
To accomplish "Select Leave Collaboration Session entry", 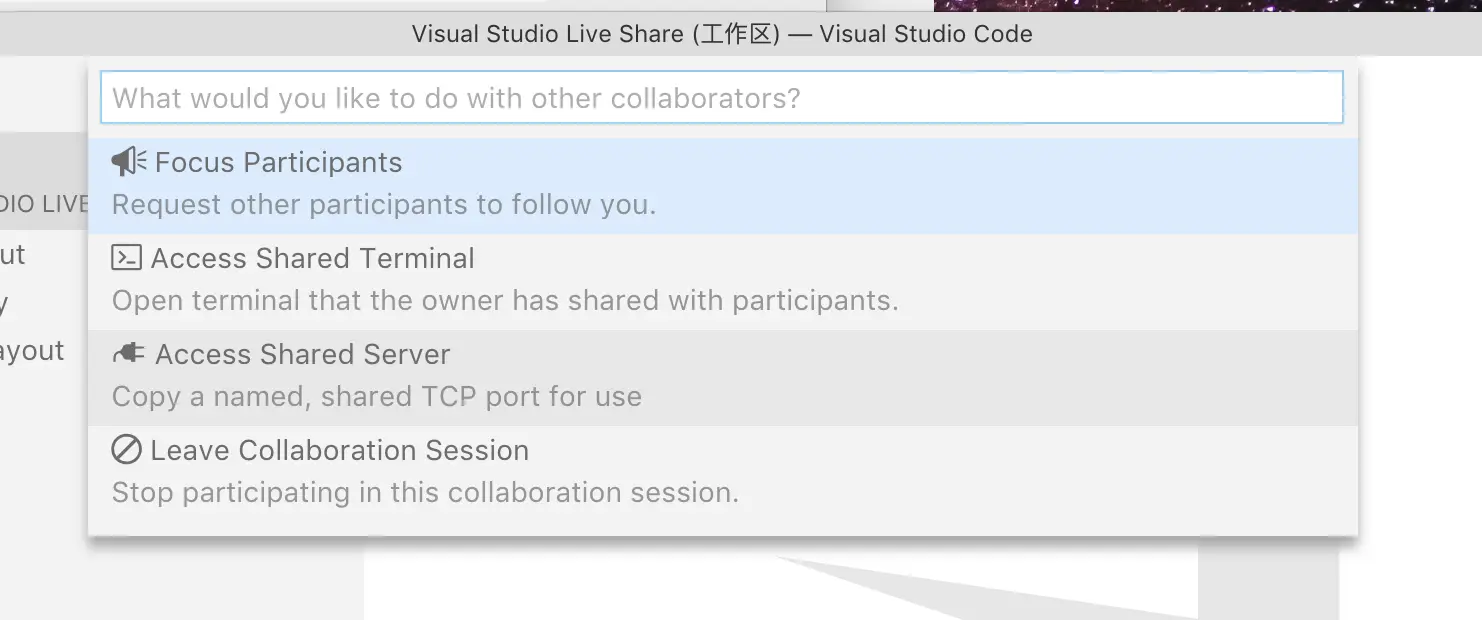I will click(x=339, y=450).
